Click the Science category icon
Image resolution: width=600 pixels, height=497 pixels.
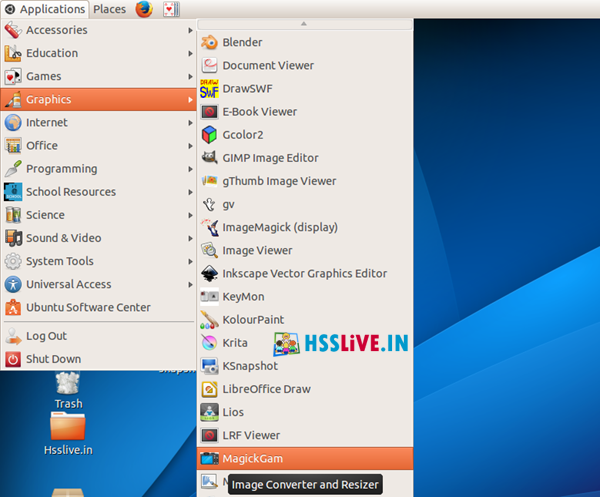(x=13, y=215)
